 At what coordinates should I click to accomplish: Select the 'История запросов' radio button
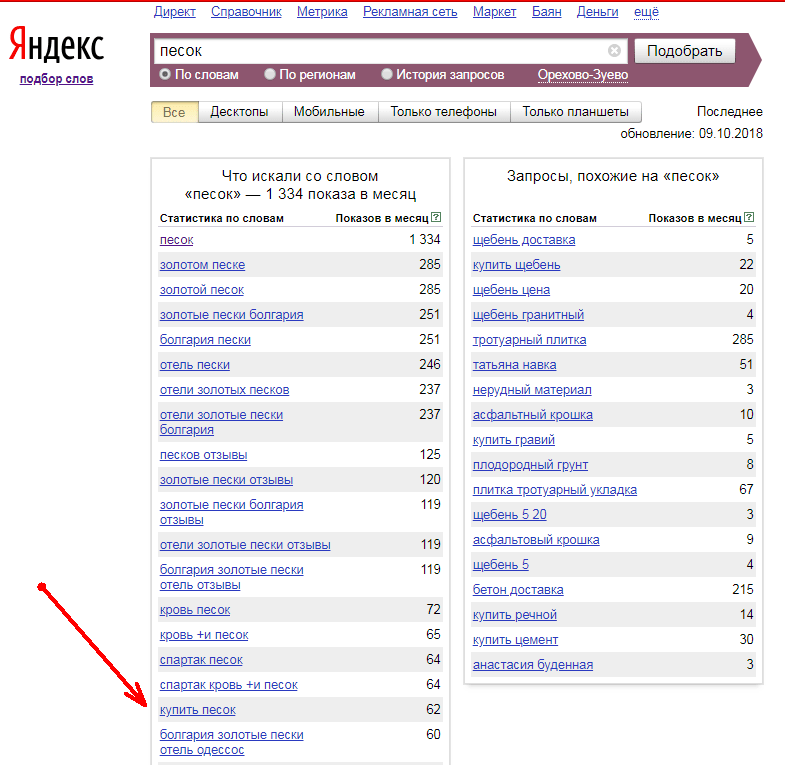(x=386, y=74)
